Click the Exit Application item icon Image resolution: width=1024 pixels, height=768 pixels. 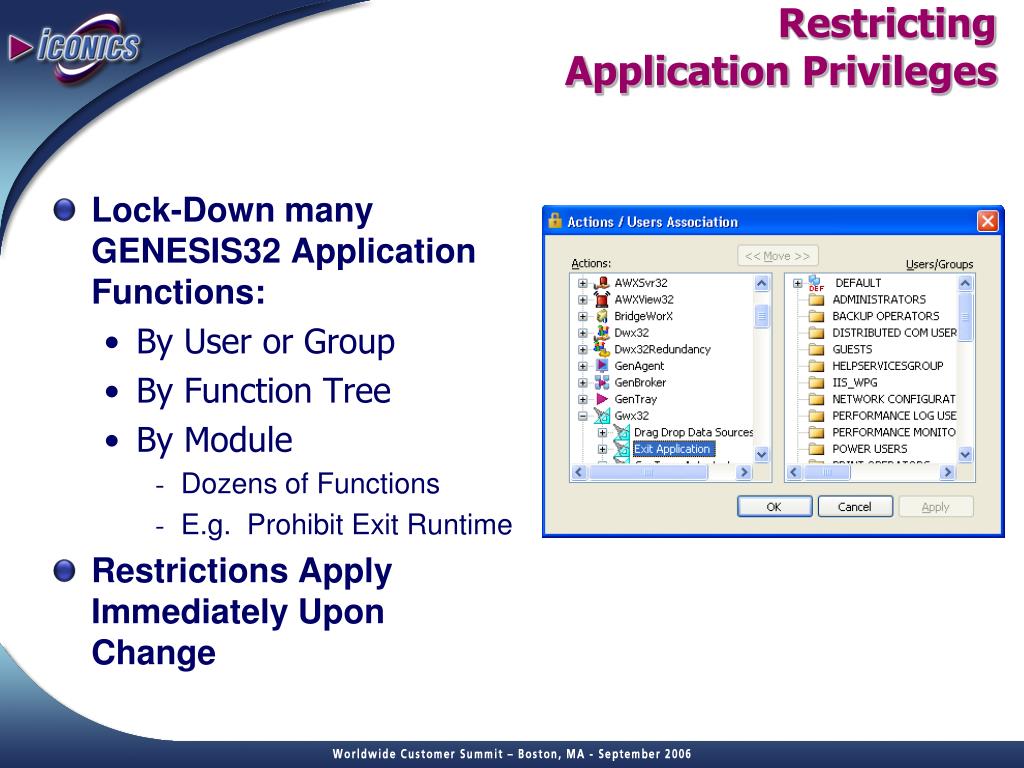pyautogui.click(x=622, y=449)
